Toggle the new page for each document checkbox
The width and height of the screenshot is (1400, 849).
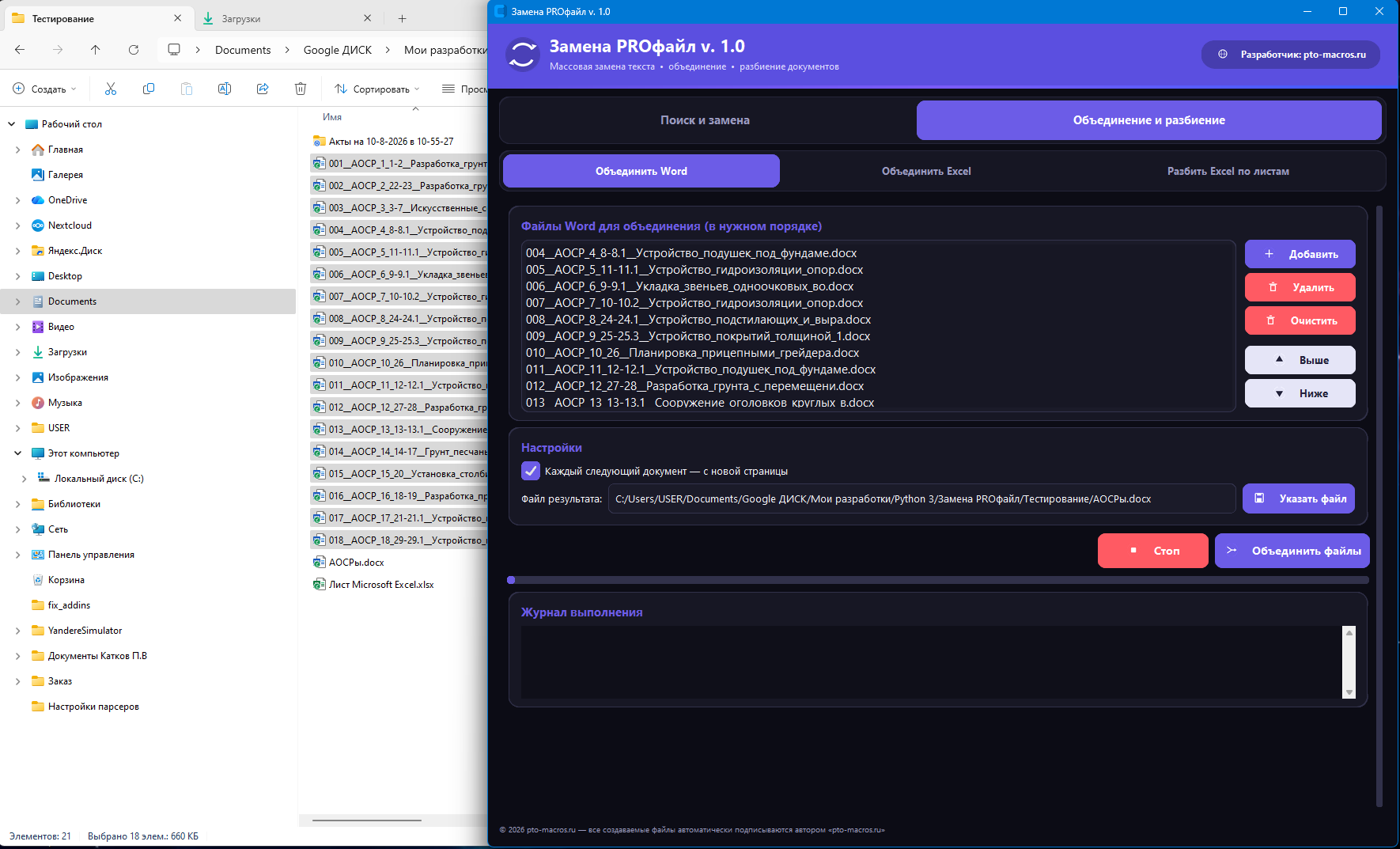click(531, 471)
